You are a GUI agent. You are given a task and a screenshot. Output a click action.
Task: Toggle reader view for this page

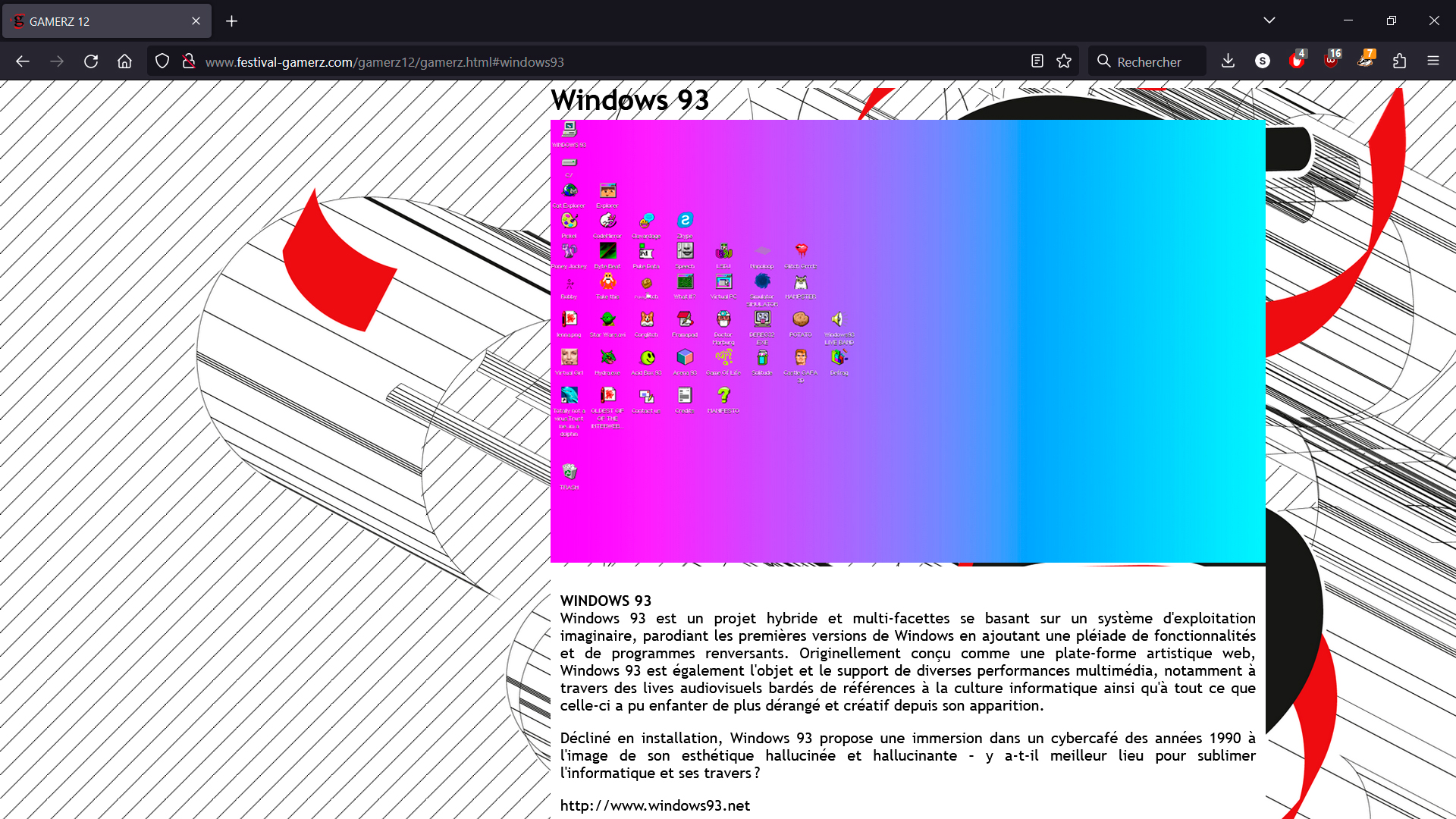point(1037,61)
